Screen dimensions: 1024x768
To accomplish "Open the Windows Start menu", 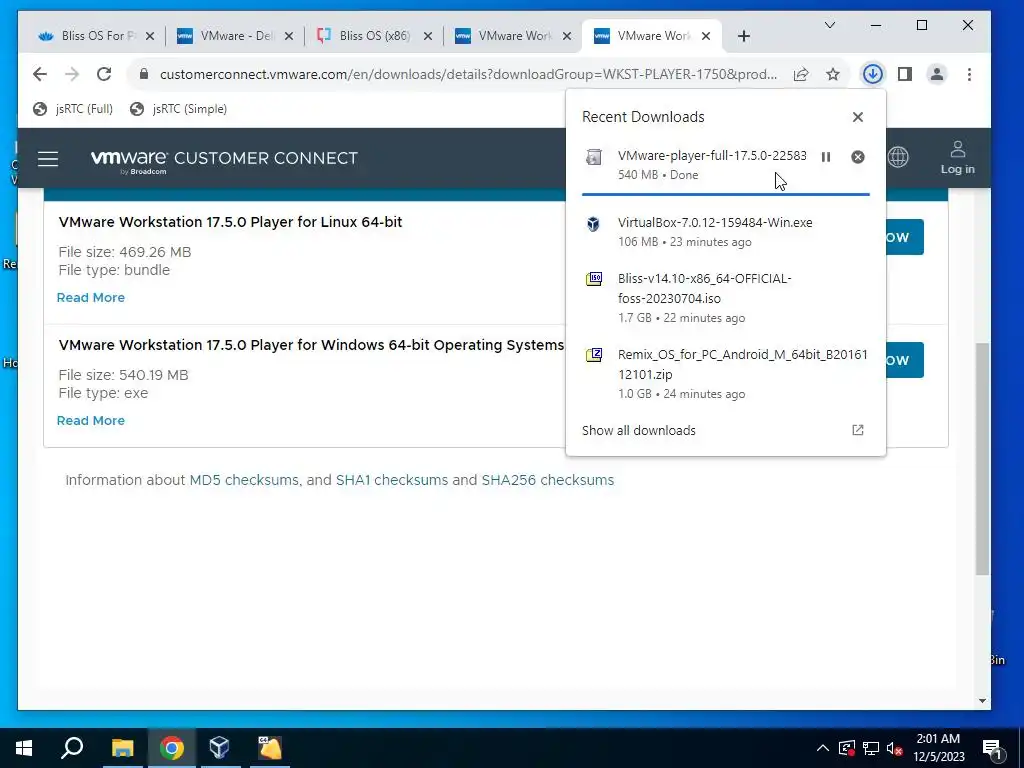I will [x=24, y=748].
